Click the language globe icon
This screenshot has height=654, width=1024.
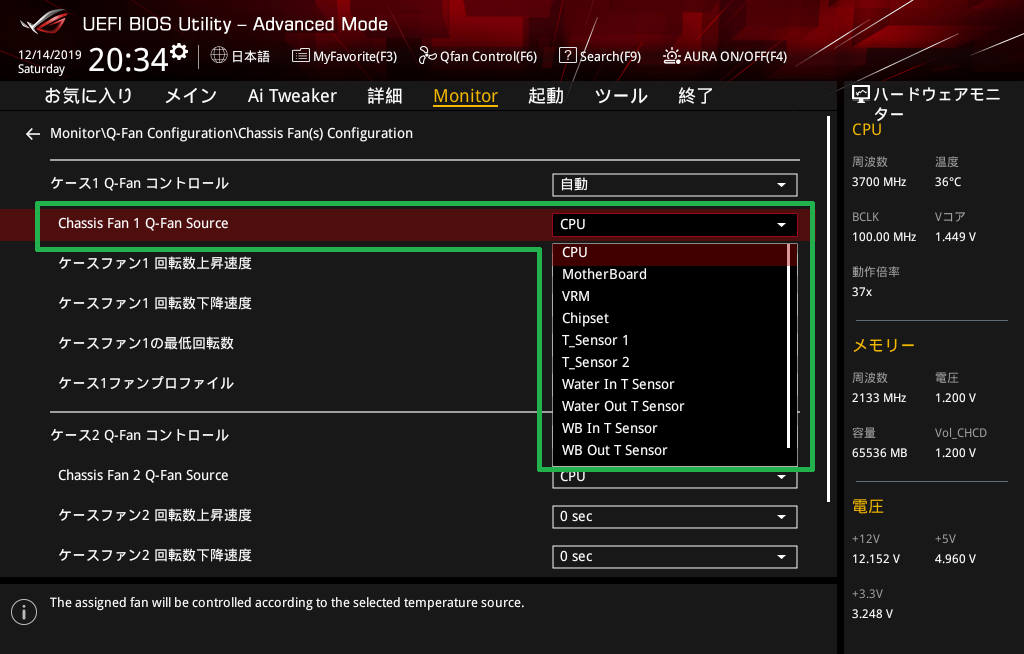click(219, 56)
